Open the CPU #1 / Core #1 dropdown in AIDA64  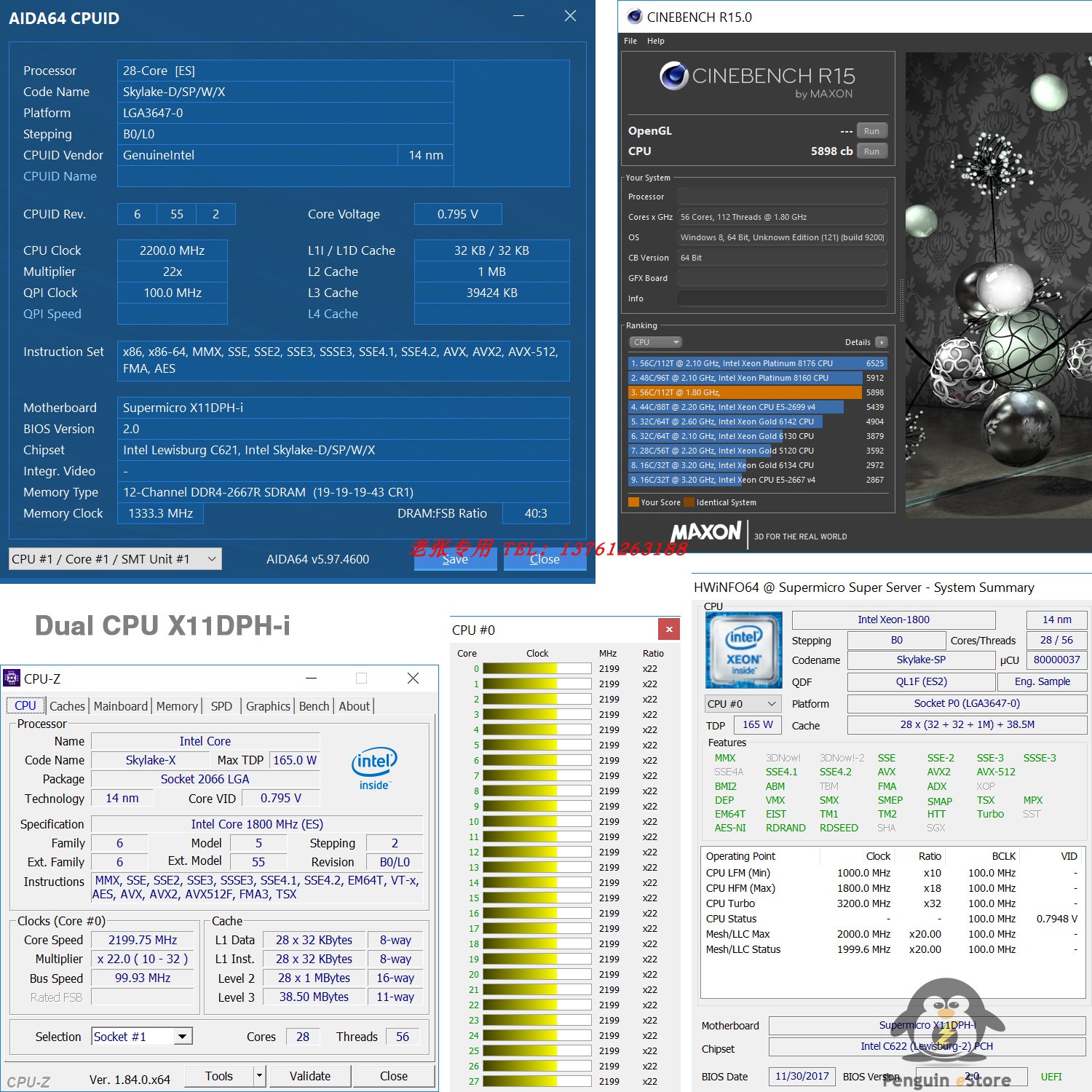point(210,558)
